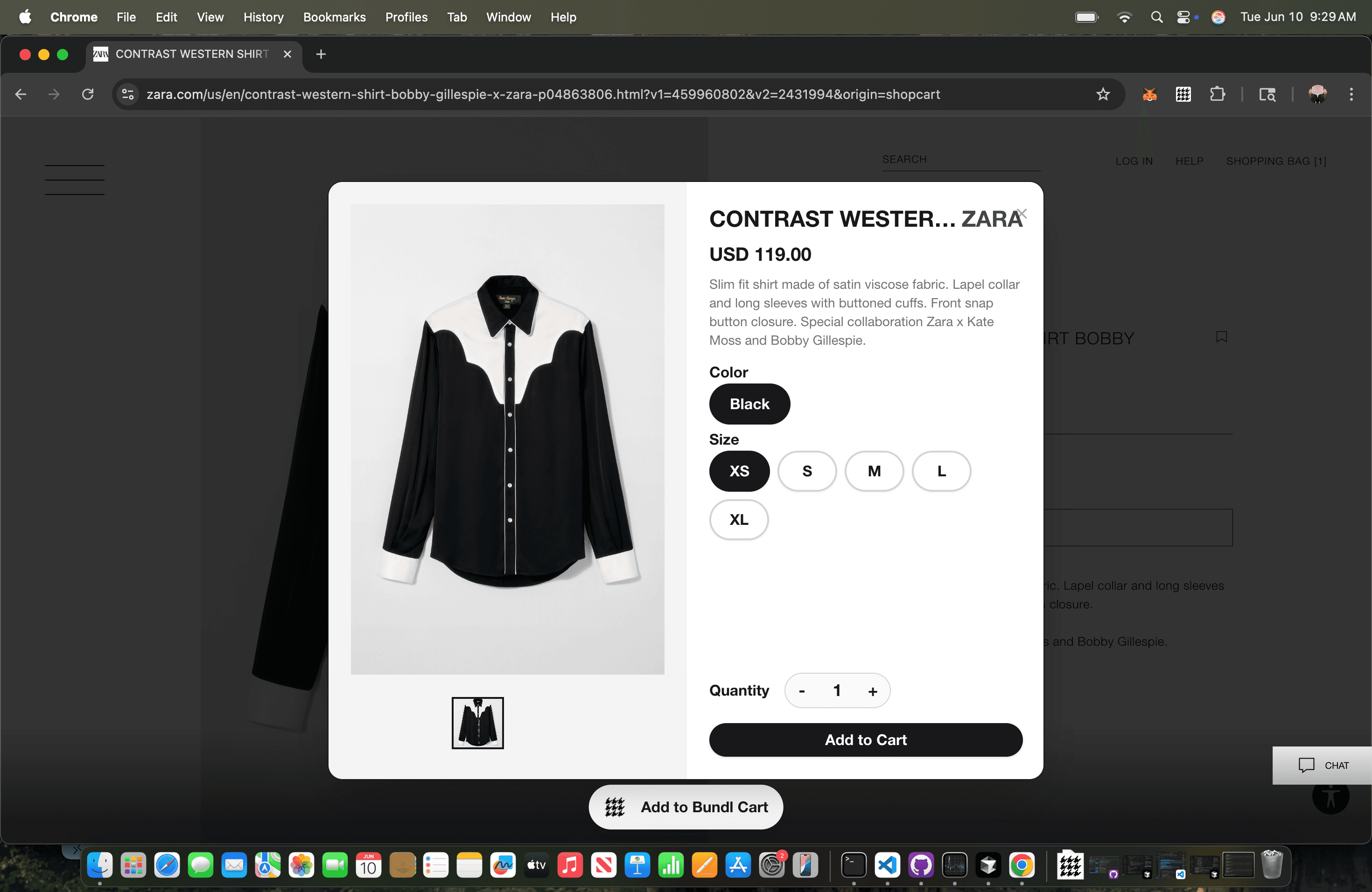Click the Add to Cart button
The width and height of the screenshot is (1372, 892).
pyautogui.click(x=865, y=740)
